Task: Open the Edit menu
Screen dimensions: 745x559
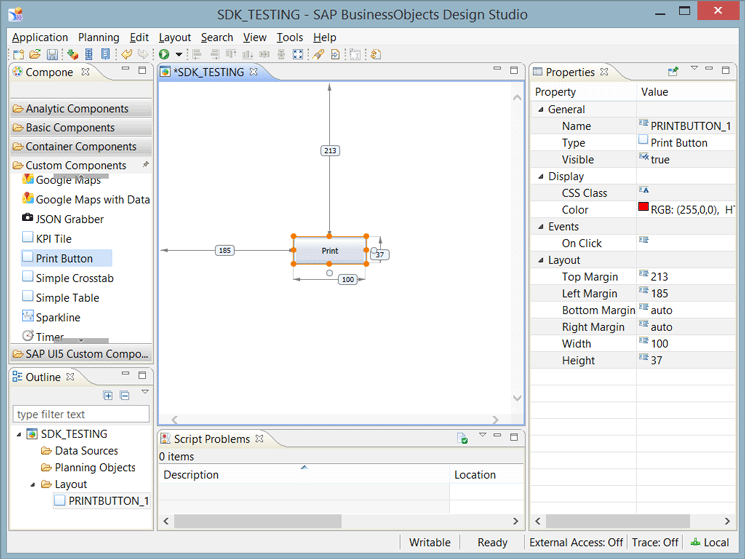Action: pyautogui.click(x=139, y=38)
